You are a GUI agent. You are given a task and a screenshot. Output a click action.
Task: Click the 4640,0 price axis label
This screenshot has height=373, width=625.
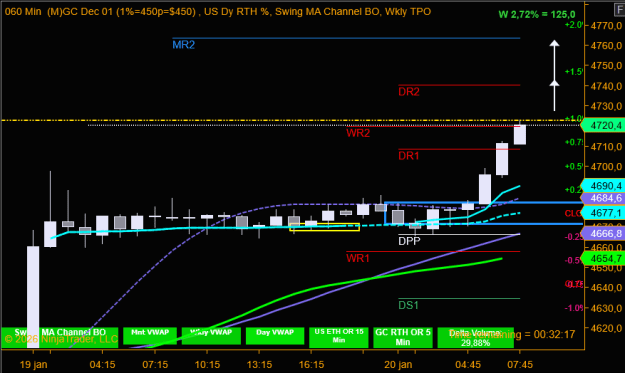point(606,288)
